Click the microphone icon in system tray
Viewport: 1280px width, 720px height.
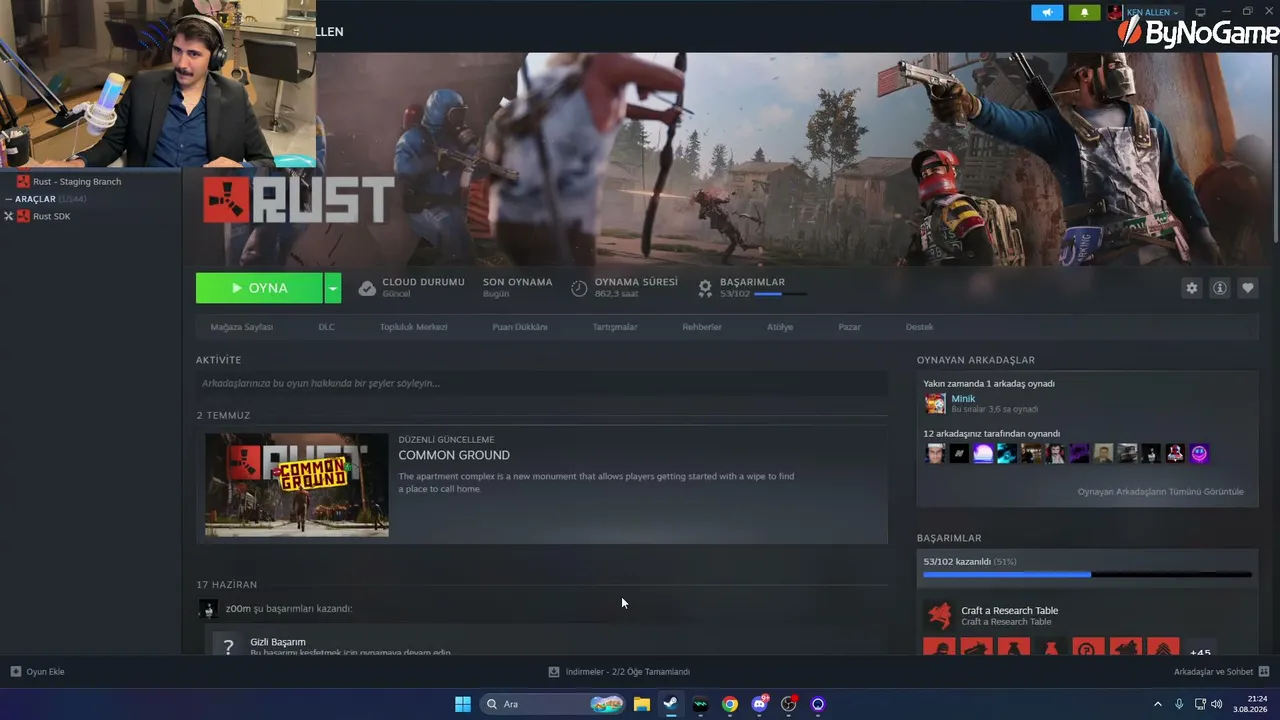click(x=1179, y=704)
